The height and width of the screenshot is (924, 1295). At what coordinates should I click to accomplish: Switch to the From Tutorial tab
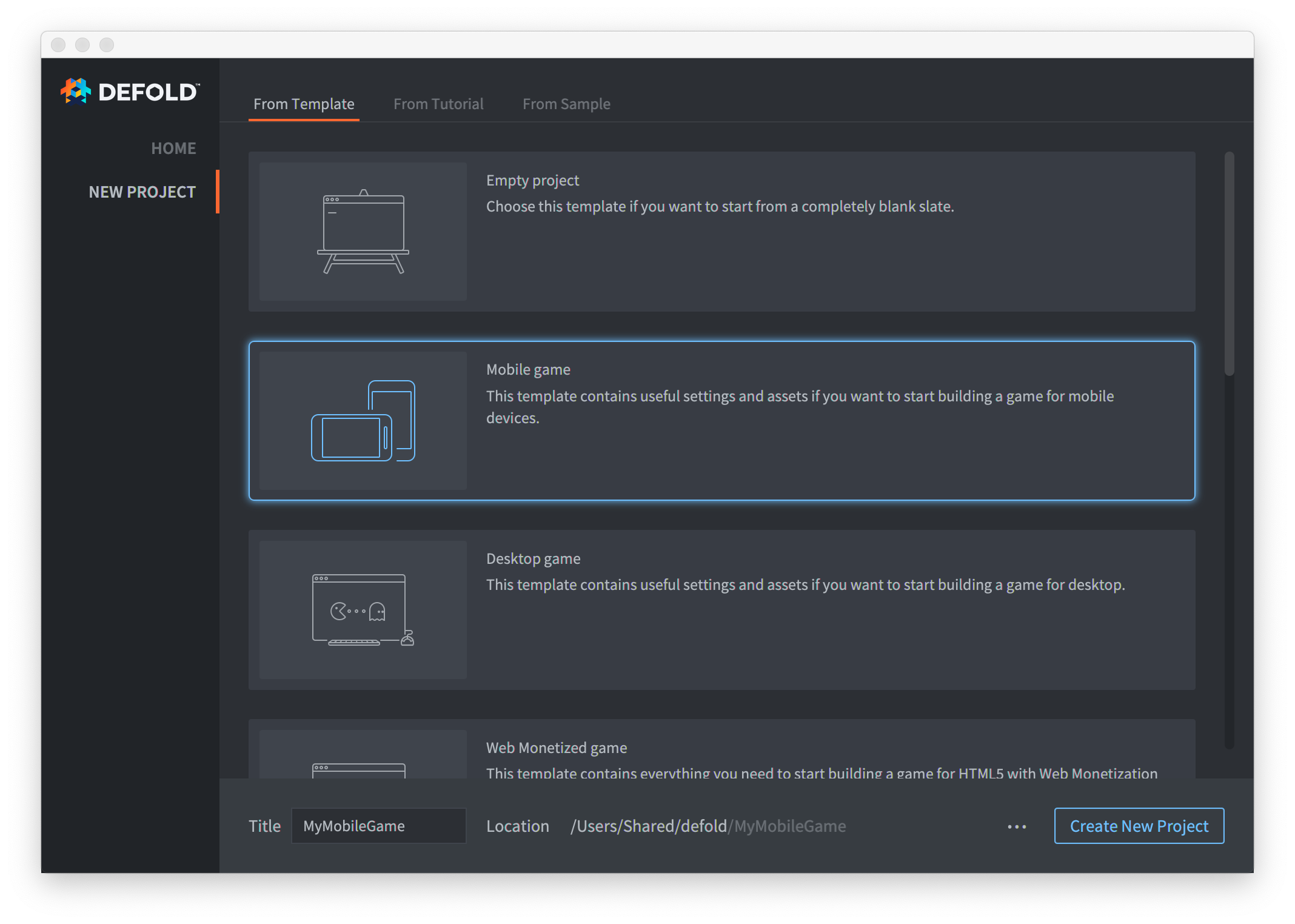coord(438,103)
